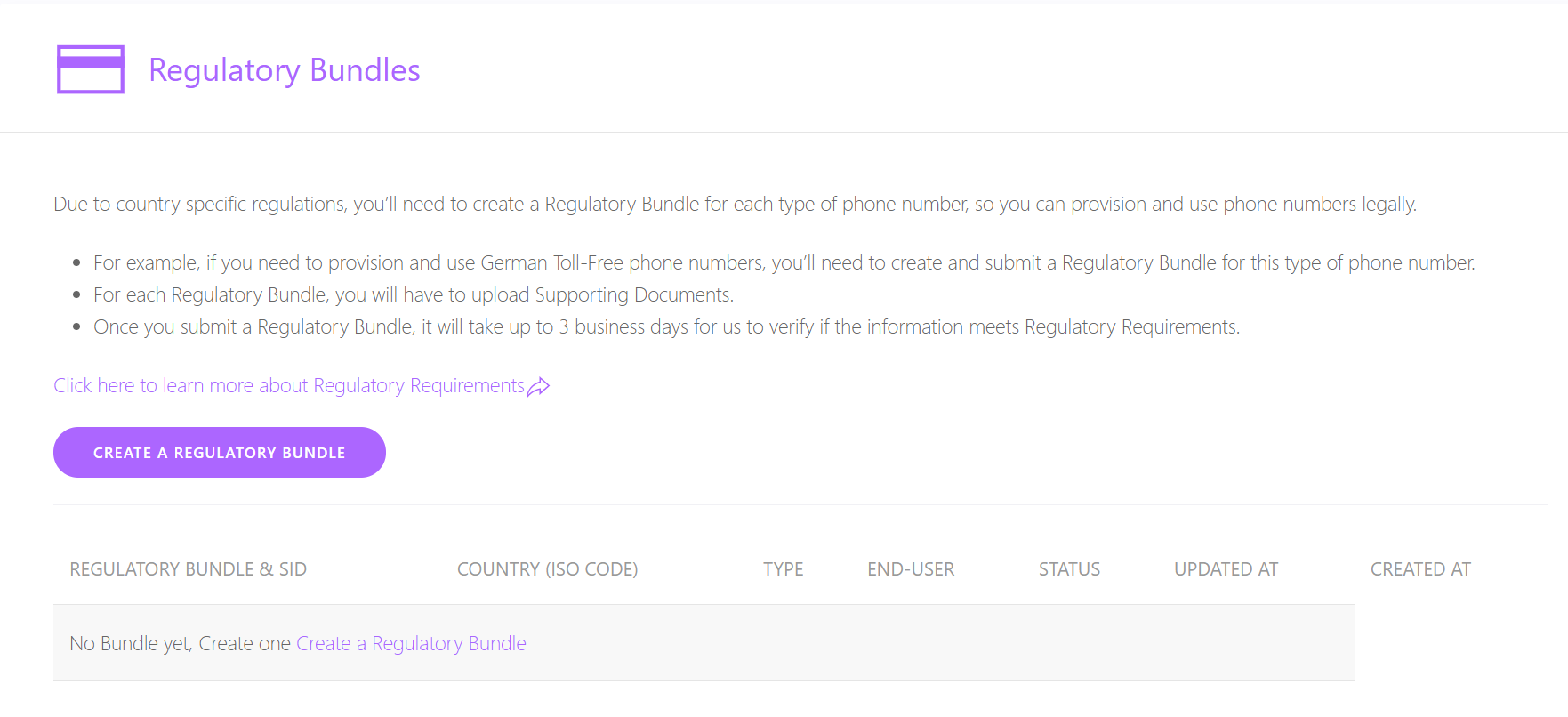
Task: Select the Status column header
Action: [x=1070, y=569]
